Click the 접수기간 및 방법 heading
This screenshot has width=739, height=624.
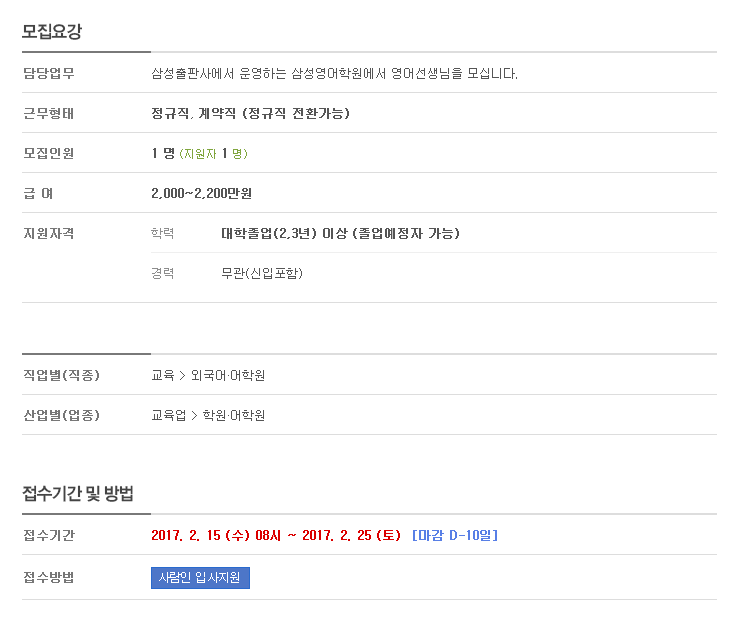click(x=78, y=493)
